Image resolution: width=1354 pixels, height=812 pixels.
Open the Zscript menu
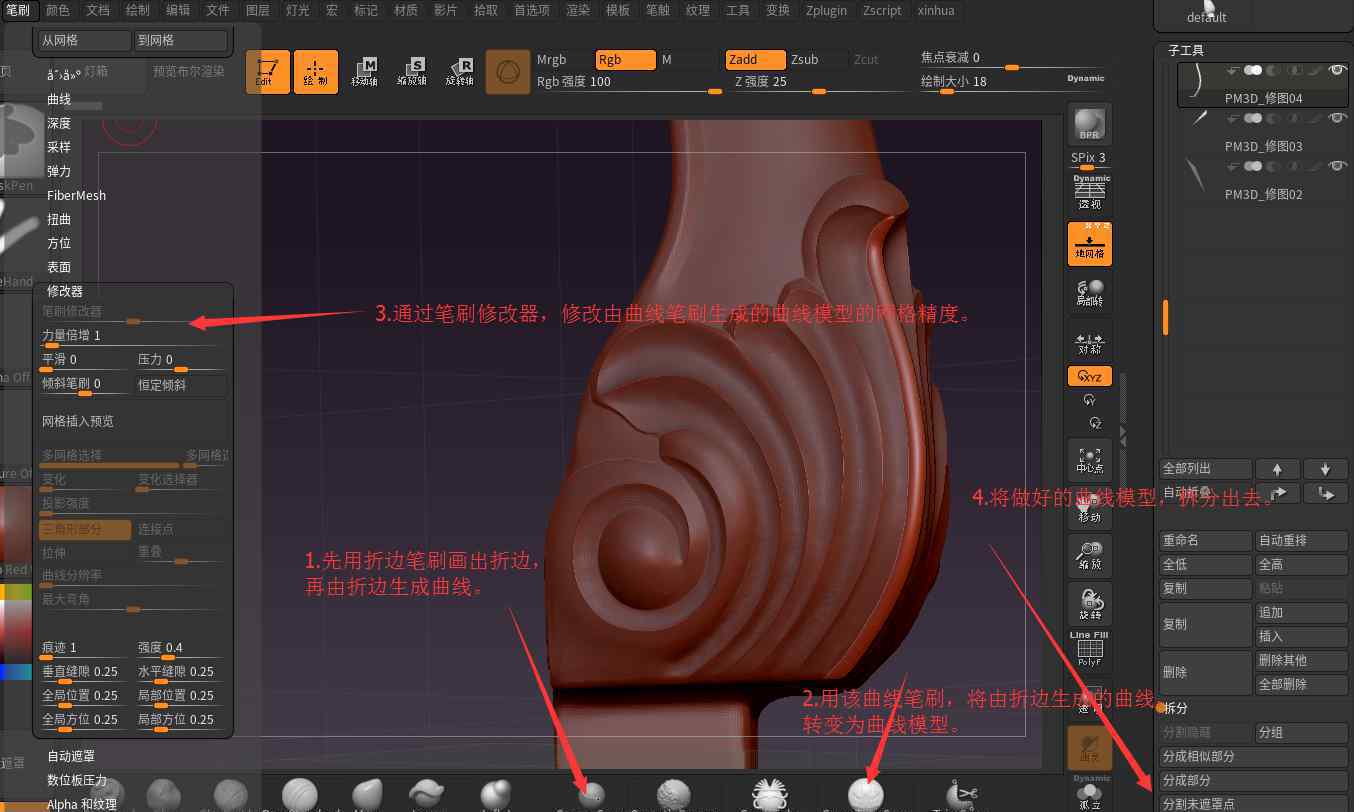click(881, 10)
